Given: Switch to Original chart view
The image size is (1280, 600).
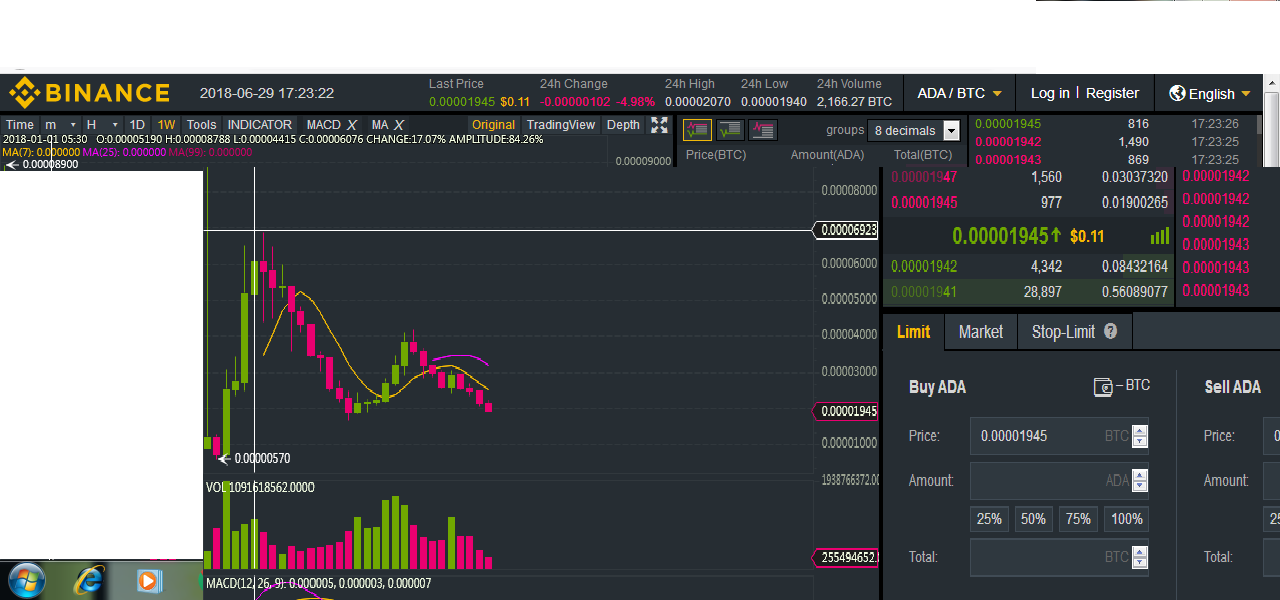Looking at the screenshot, I should 493,125.
